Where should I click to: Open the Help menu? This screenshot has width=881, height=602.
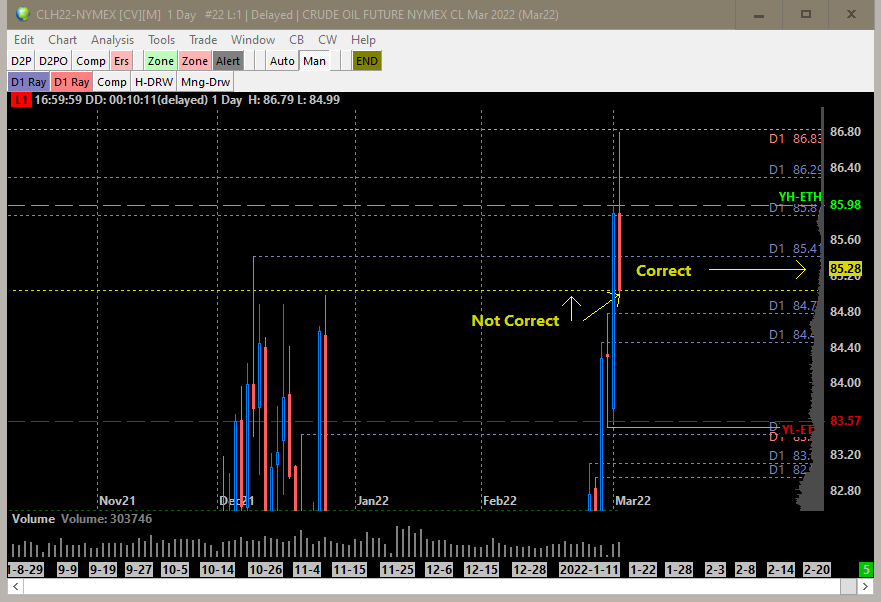click(363, 40)
